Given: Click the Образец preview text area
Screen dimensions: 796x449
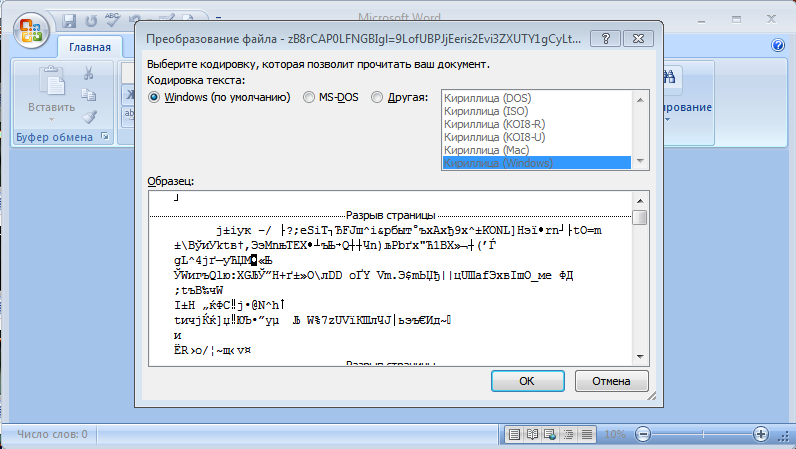Looking at the screenshot, I should [390, 278].
